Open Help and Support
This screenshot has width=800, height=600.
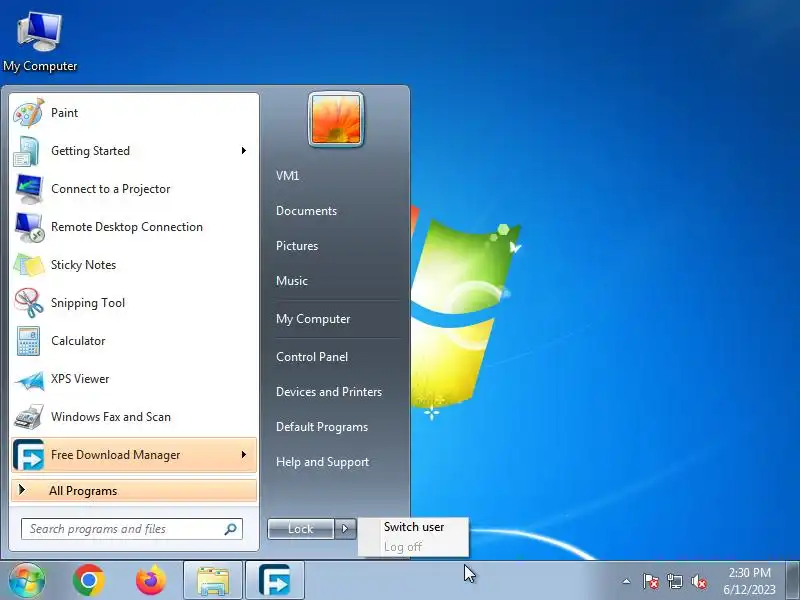click(x=322, y=462)
